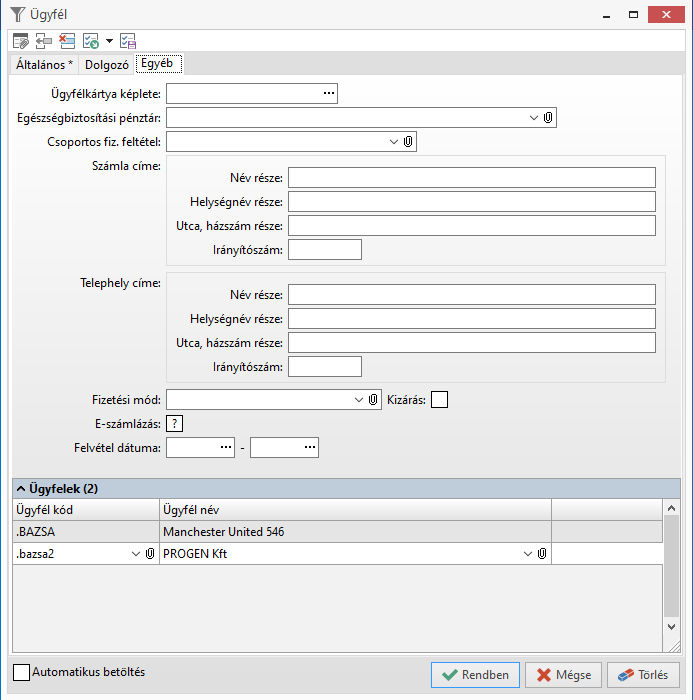This screenshot has width=693, height=700.
Task: Click the paperclip icon in Csoportos fiz. feltétel
Action: [408, 142]
